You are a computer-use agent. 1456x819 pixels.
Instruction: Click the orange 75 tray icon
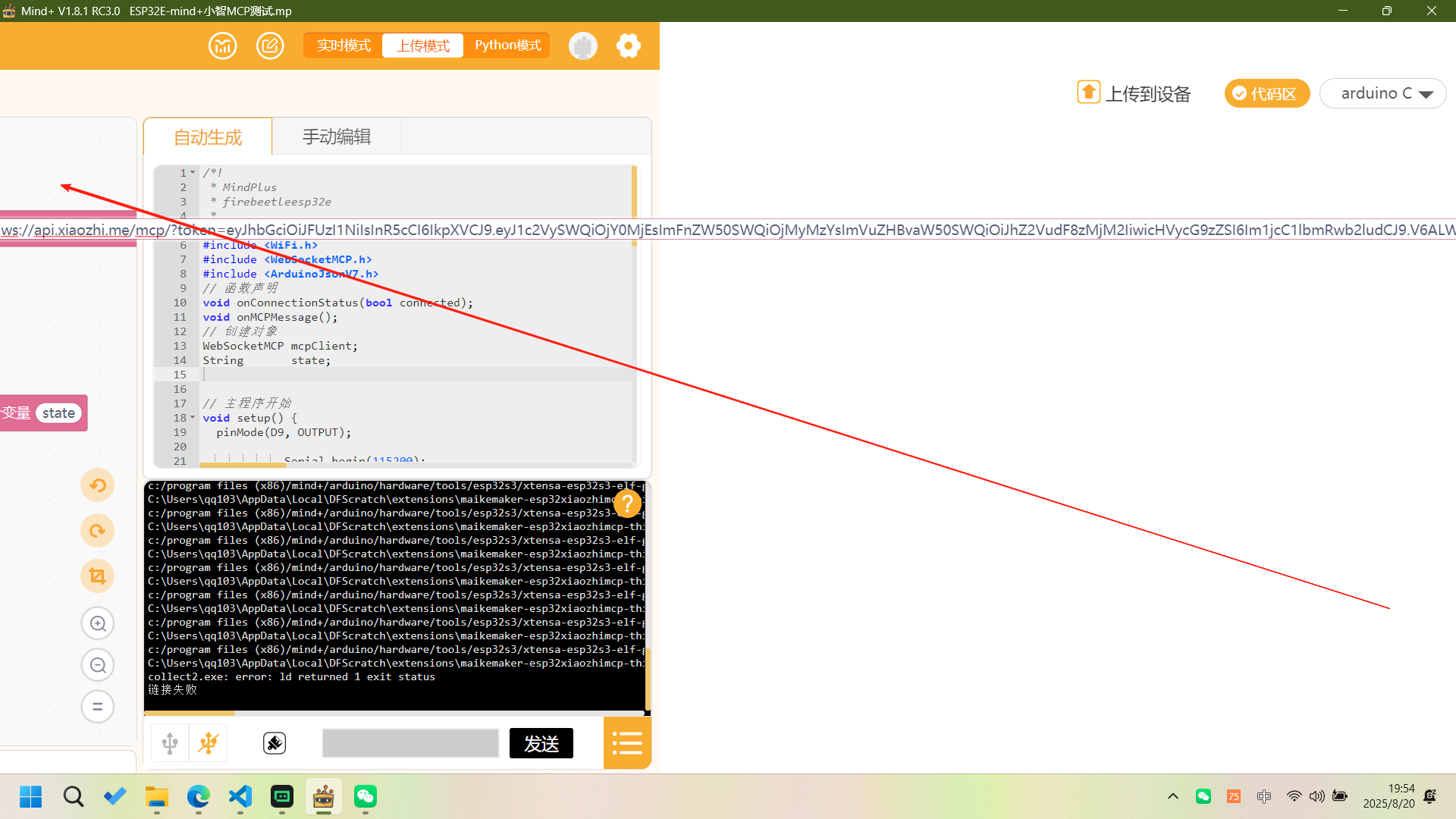pyautogui.click(x=1234, y=796)
